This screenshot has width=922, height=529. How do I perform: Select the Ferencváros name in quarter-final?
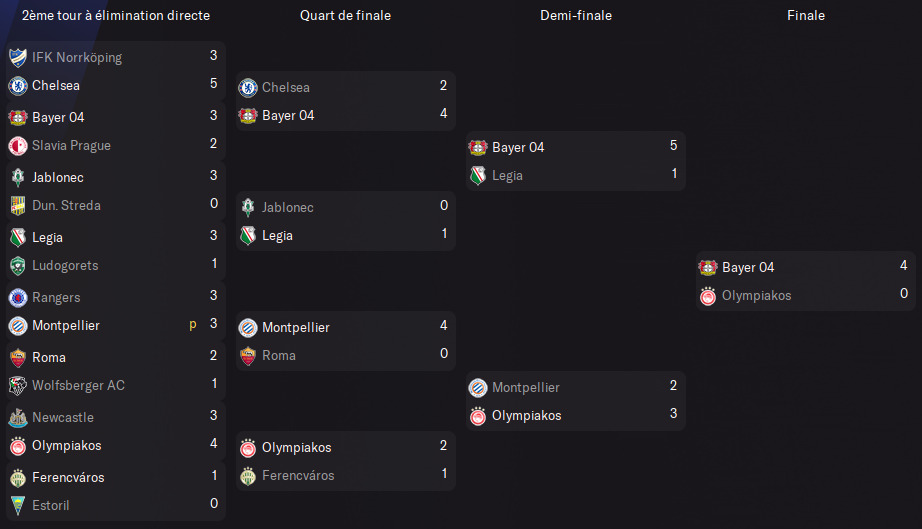(298, 476)
